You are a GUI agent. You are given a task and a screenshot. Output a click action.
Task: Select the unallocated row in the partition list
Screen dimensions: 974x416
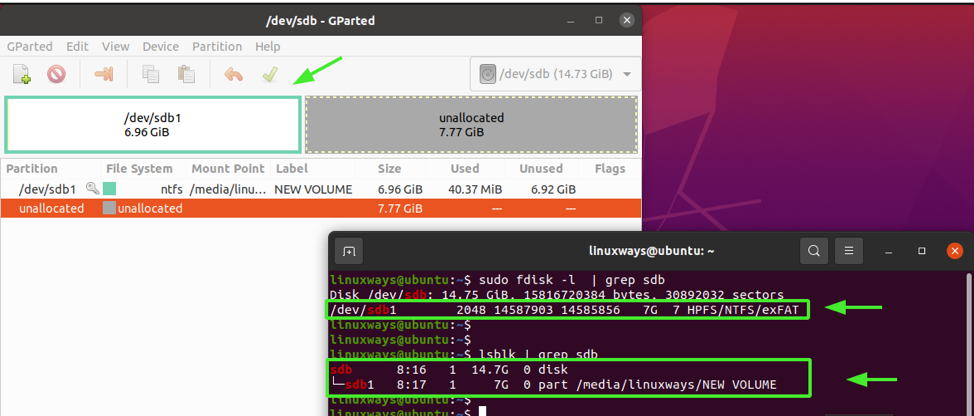pyautogui.click(x=321, y=208)
